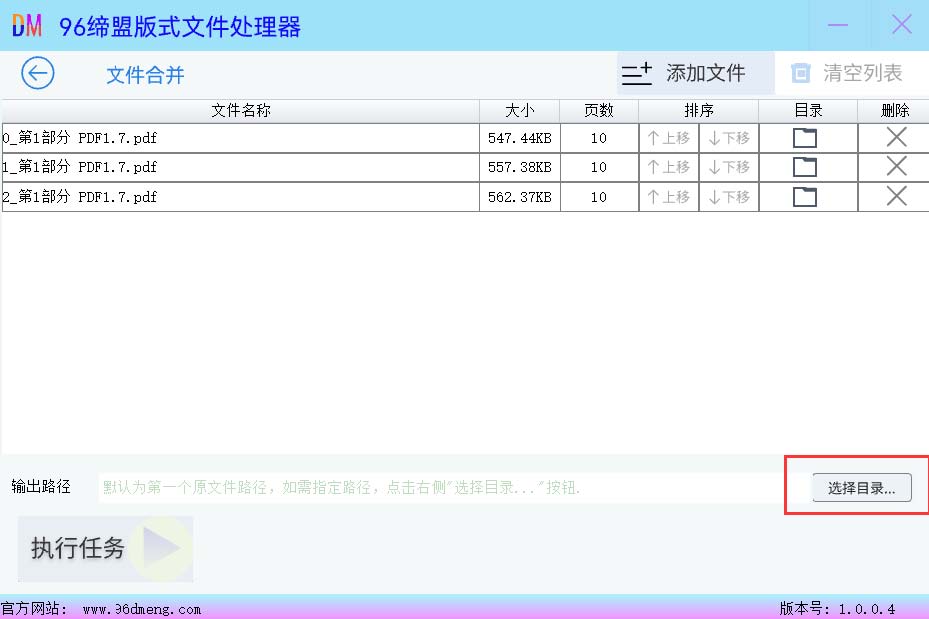Move 2_第1部分 file up with 上移
The image size is (929, 619).
pos(669,197)
